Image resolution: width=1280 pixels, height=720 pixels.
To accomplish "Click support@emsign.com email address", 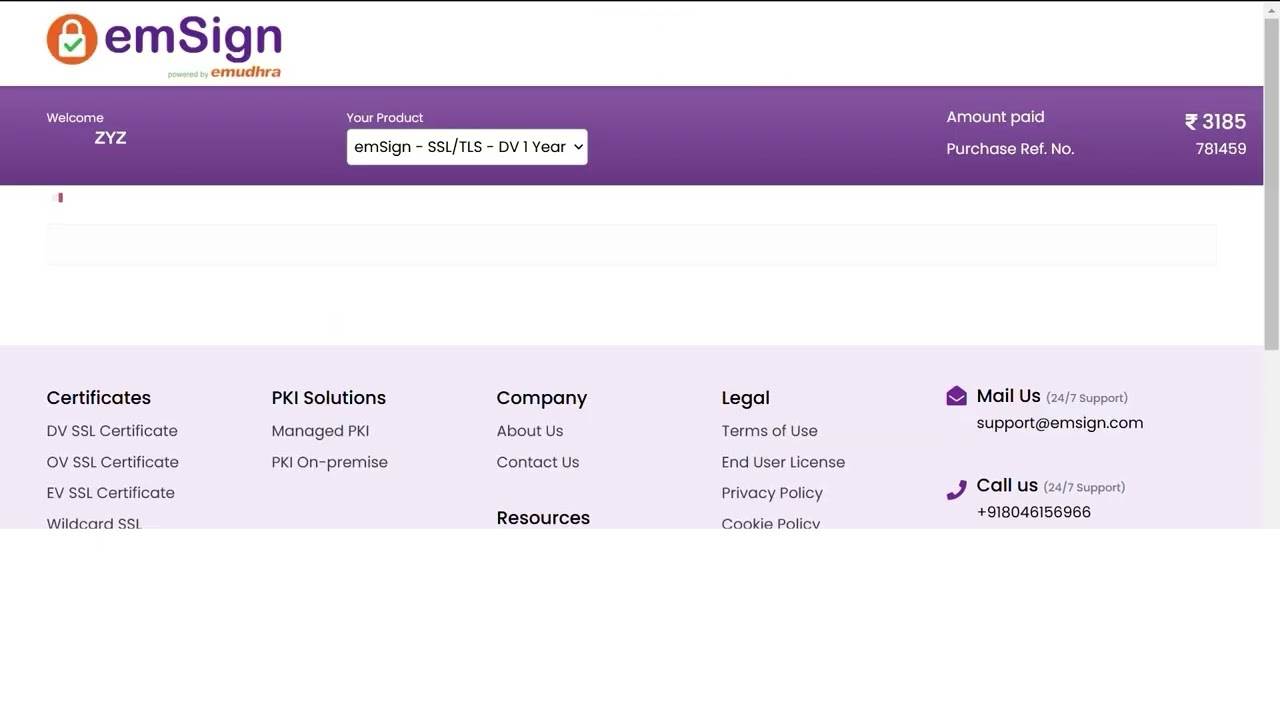I will [1060, 423].
